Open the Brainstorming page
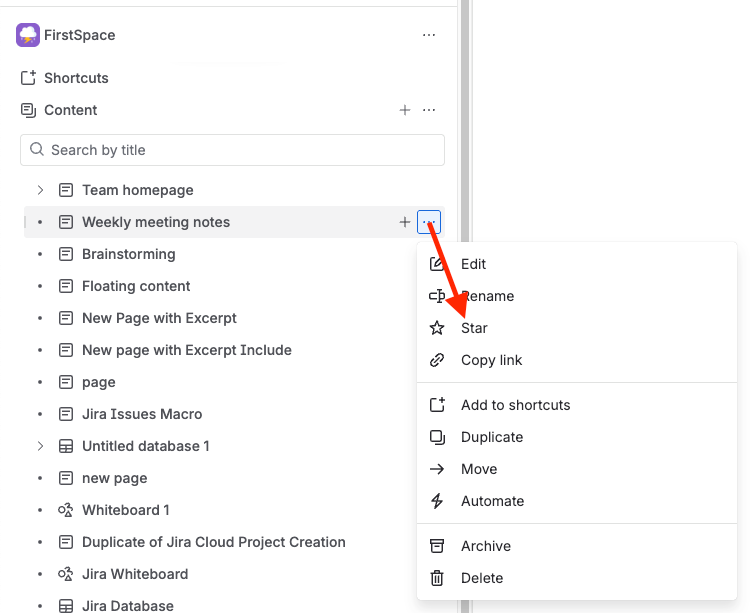The width and height of the screenshot is (756, 613). 129,254
